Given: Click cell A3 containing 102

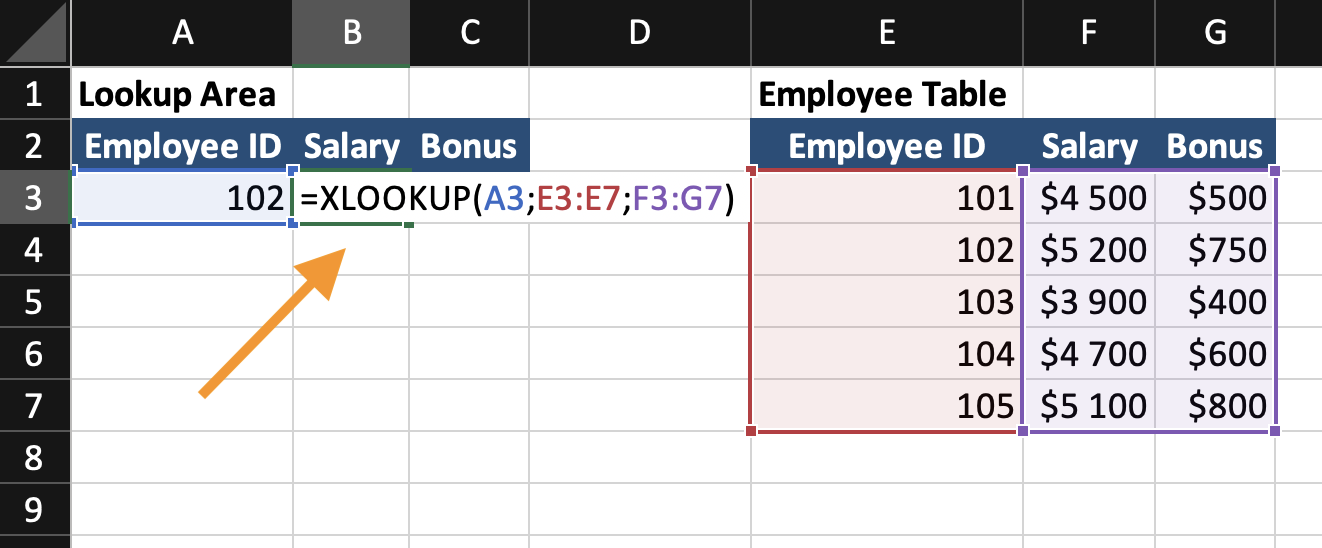Looking at the screenshot, I should tap(182, 199).
